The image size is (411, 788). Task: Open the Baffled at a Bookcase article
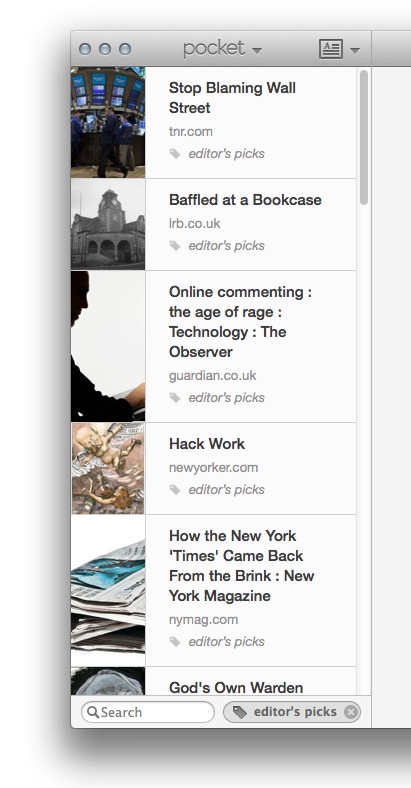pyautogui.click(x=245, y=200)
